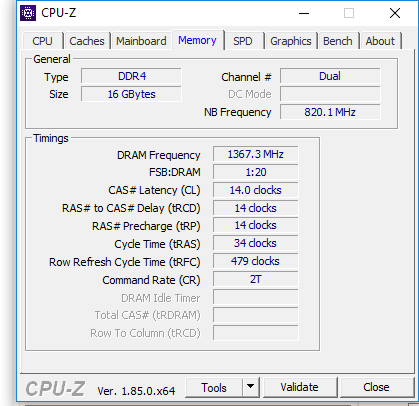
Task: Open the Caches tab
Action: pos(87,41)
